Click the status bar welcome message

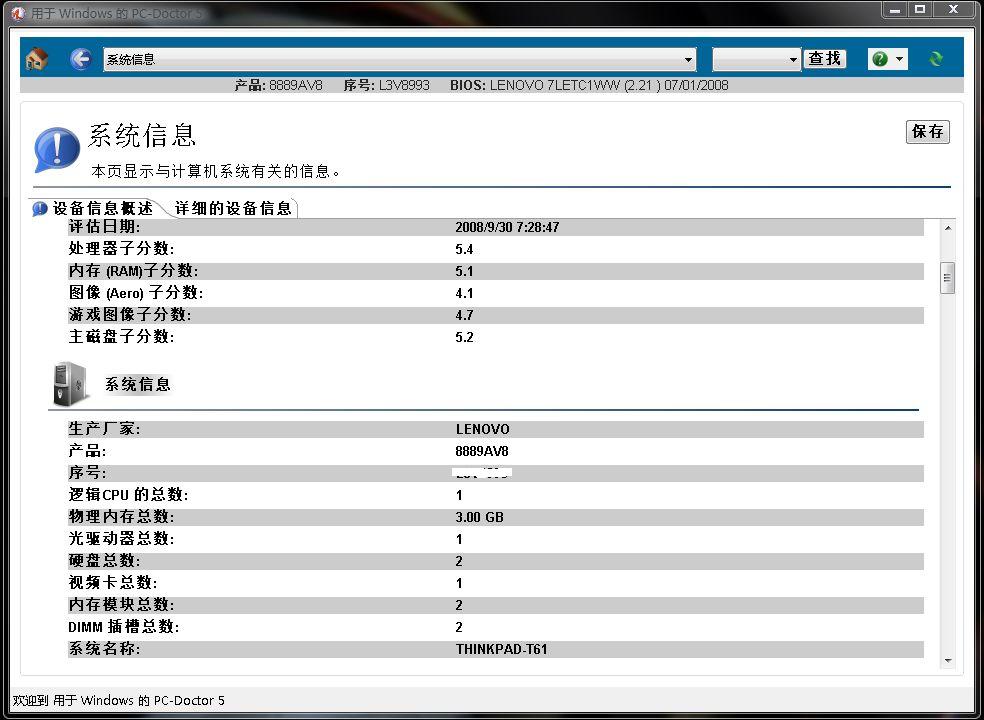tap(119, 701)
